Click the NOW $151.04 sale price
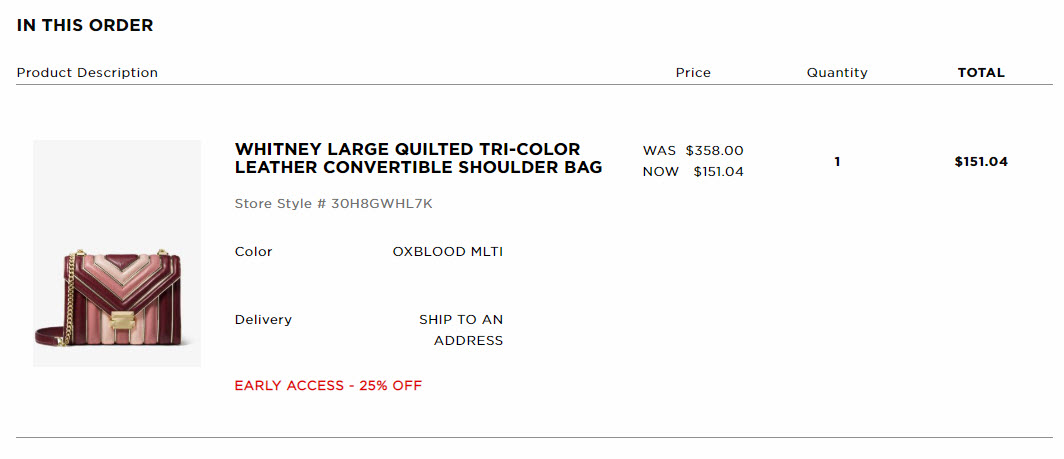 (x=693, y=172)
